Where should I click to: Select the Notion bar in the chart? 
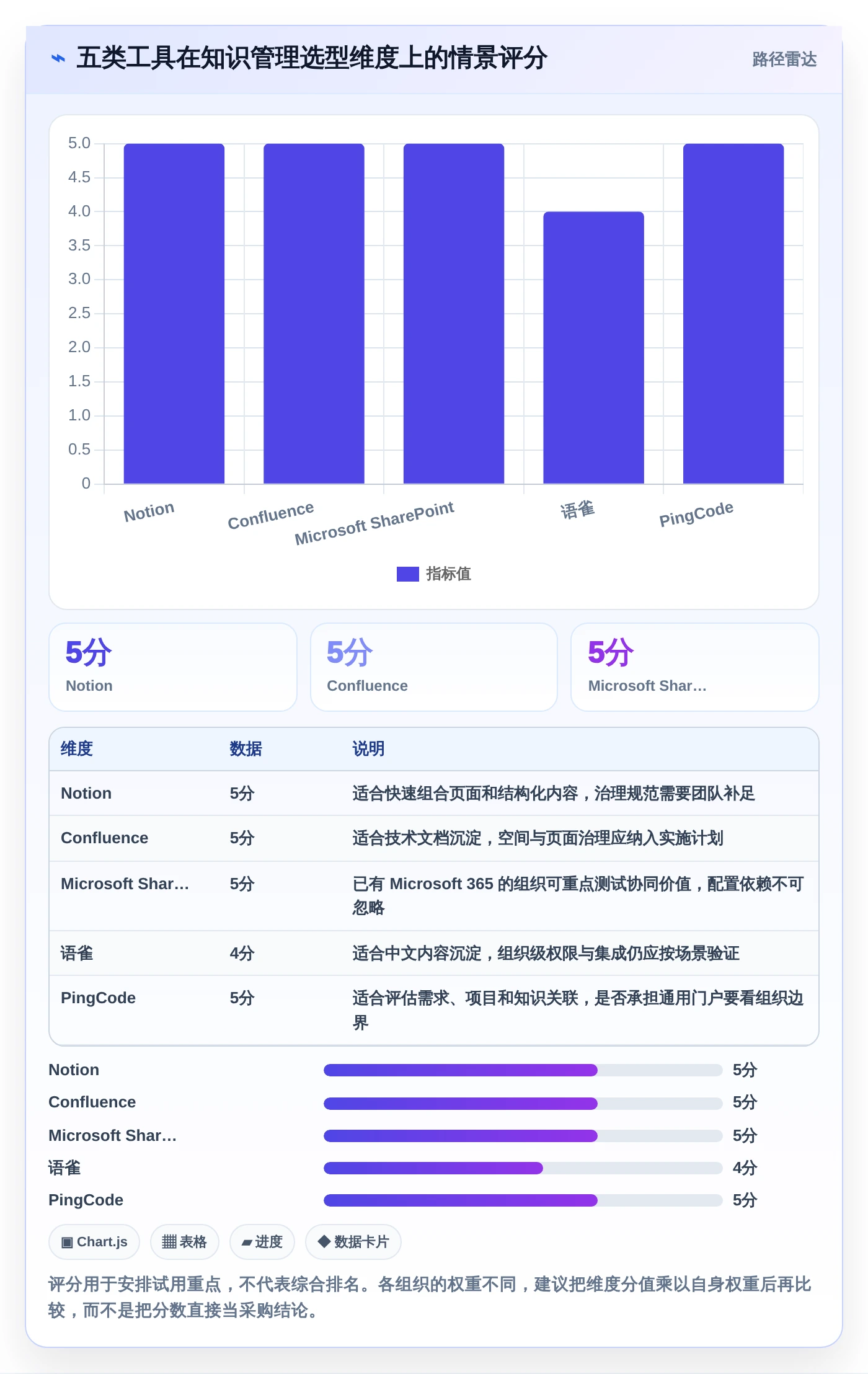point(174,313)
